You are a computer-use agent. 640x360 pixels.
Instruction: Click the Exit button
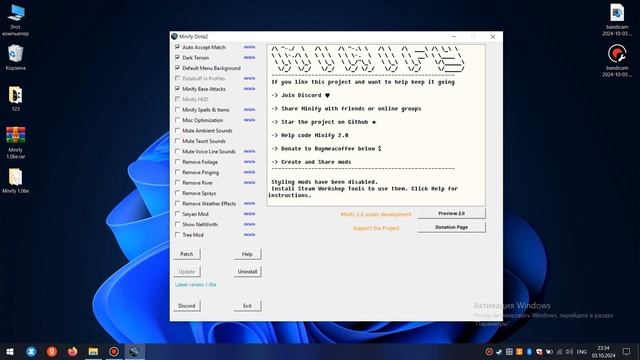pyautogui.click(x=247, y=306)
